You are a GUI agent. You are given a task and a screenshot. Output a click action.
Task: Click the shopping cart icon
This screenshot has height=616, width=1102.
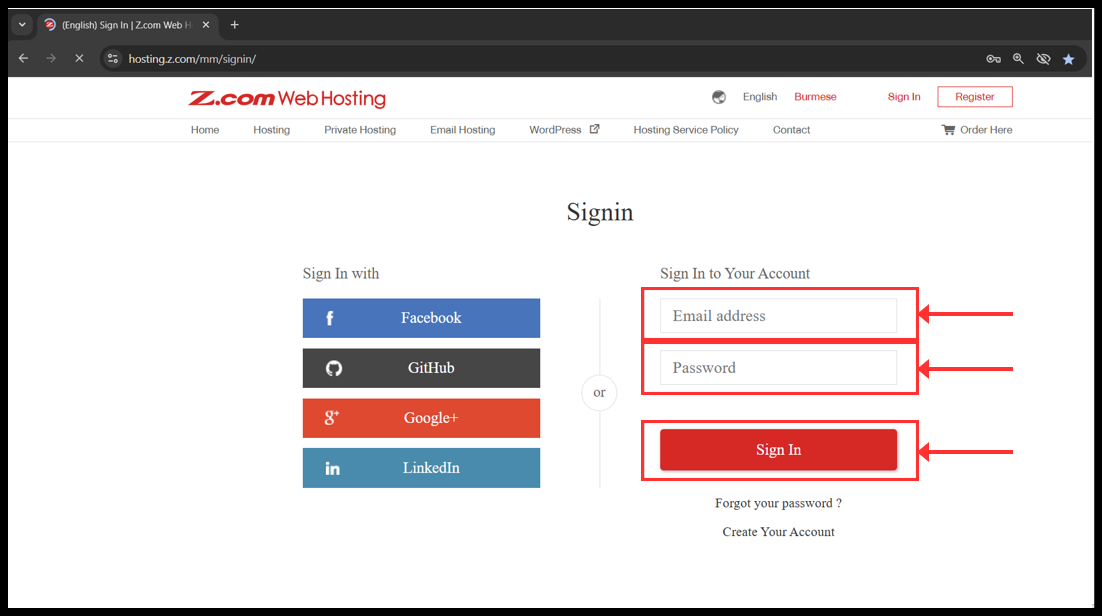tap(948, 130)
